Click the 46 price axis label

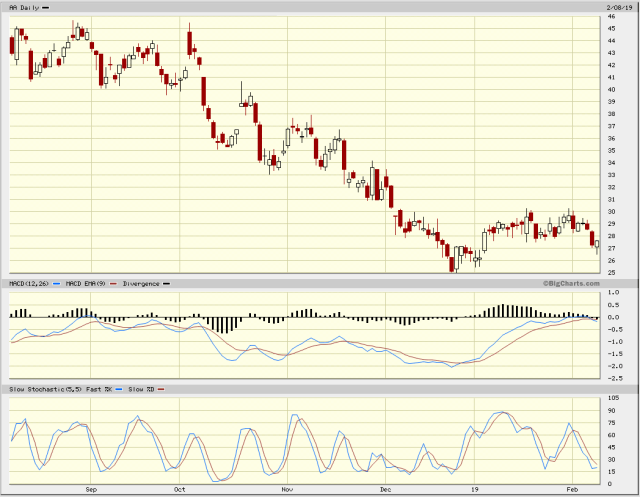(611, 16)
